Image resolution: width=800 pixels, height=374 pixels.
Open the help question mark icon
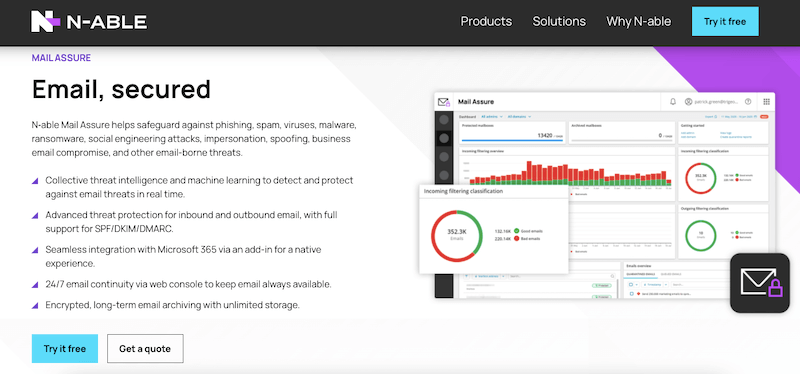748,102
